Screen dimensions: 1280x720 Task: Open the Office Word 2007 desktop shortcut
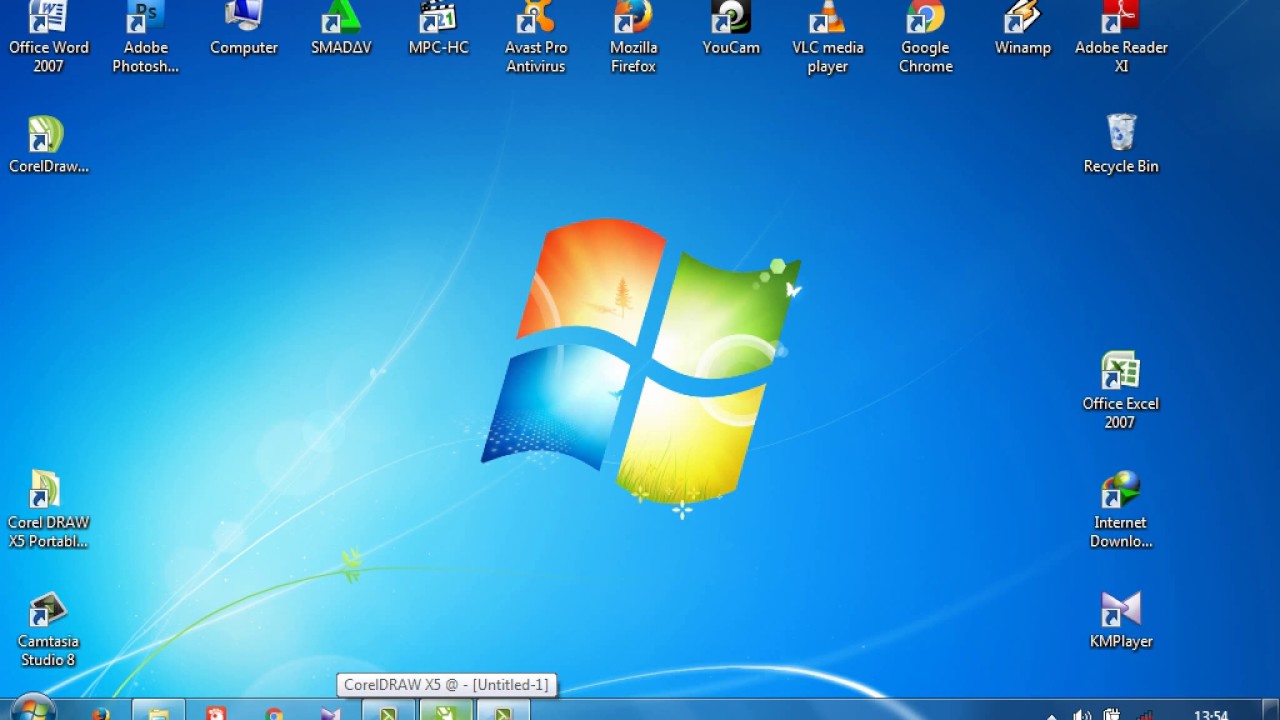pyautogui.click(x=48, y=38)
